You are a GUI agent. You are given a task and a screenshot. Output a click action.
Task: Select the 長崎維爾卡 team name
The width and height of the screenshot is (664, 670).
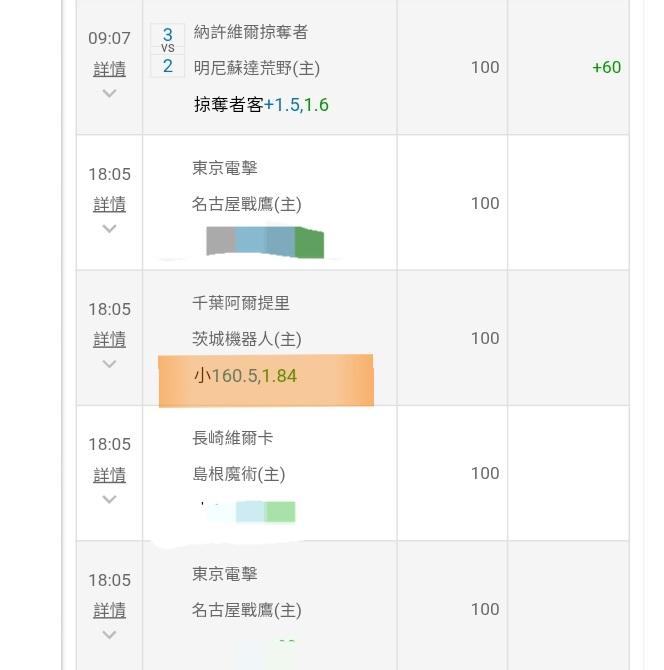tap(233, 438)
